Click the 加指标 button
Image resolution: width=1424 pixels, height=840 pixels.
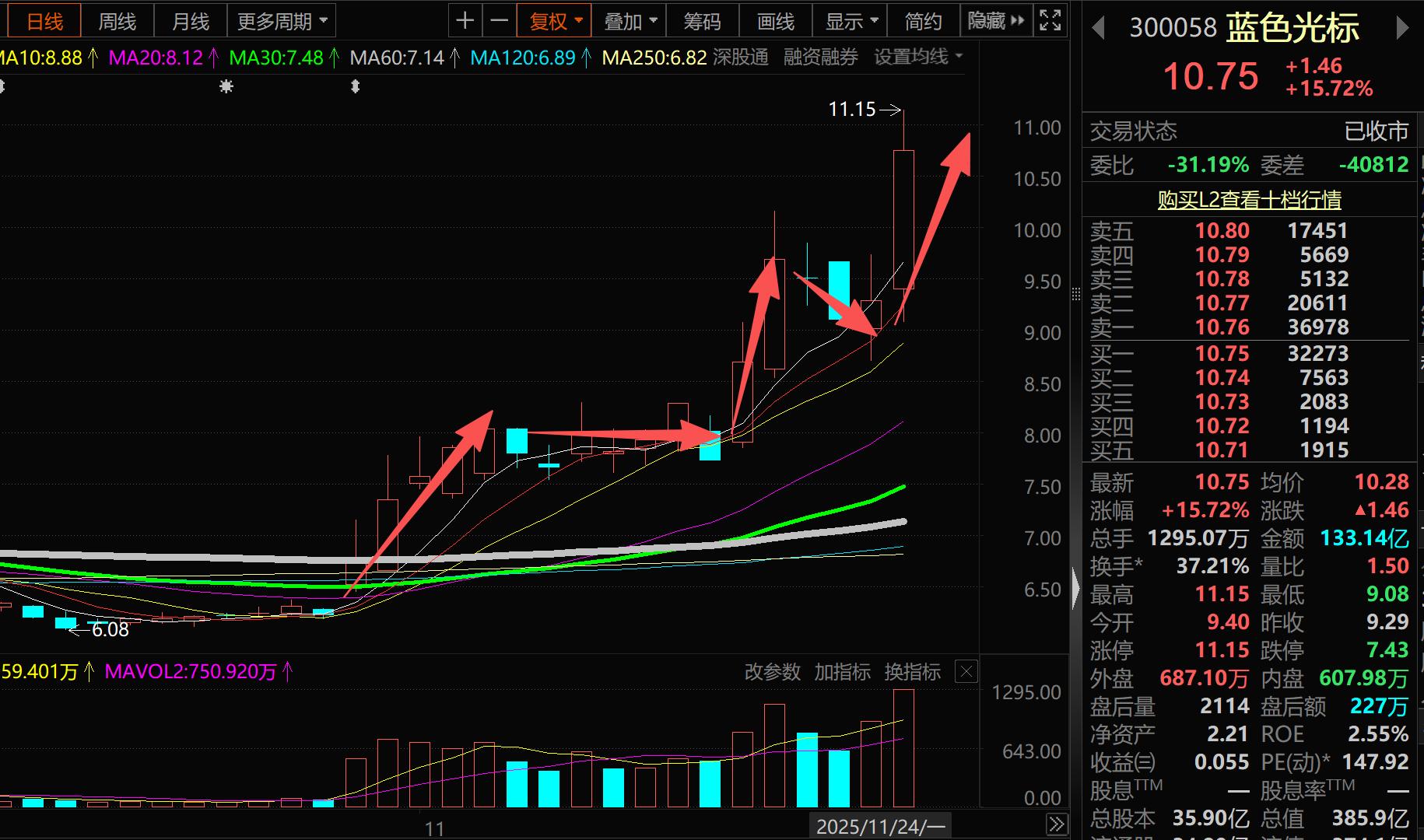[842, 672]
